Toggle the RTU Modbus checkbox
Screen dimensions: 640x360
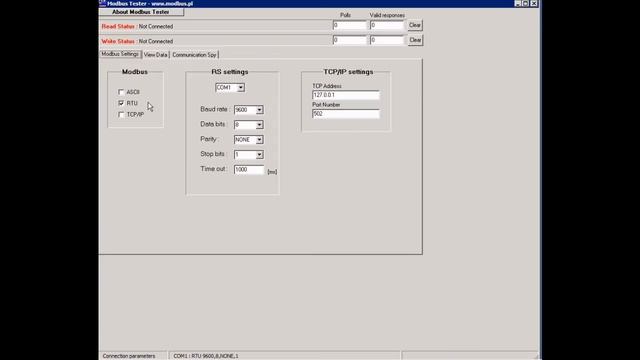[x=121, y=103]
